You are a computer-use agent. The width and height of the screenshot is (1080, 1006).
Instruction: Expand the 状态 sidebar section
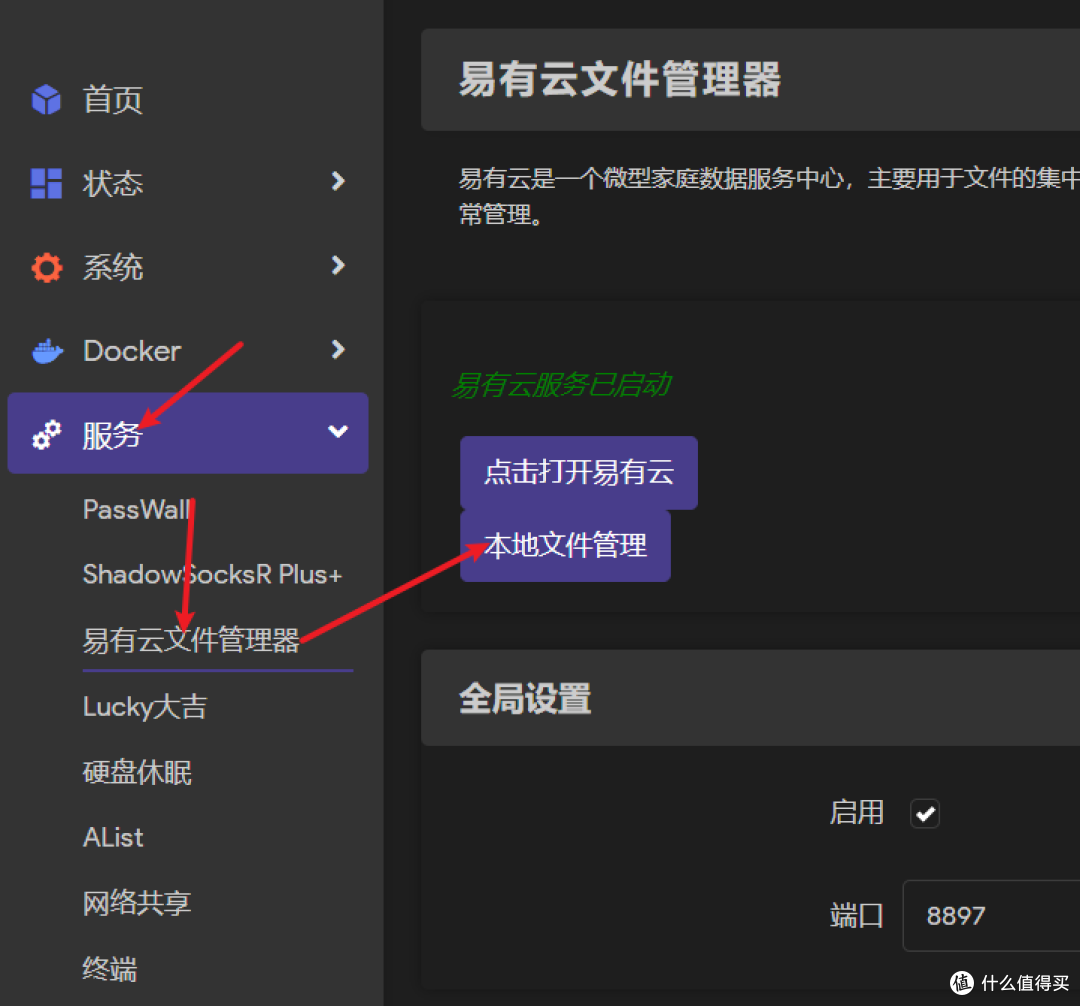pos(338,183)
